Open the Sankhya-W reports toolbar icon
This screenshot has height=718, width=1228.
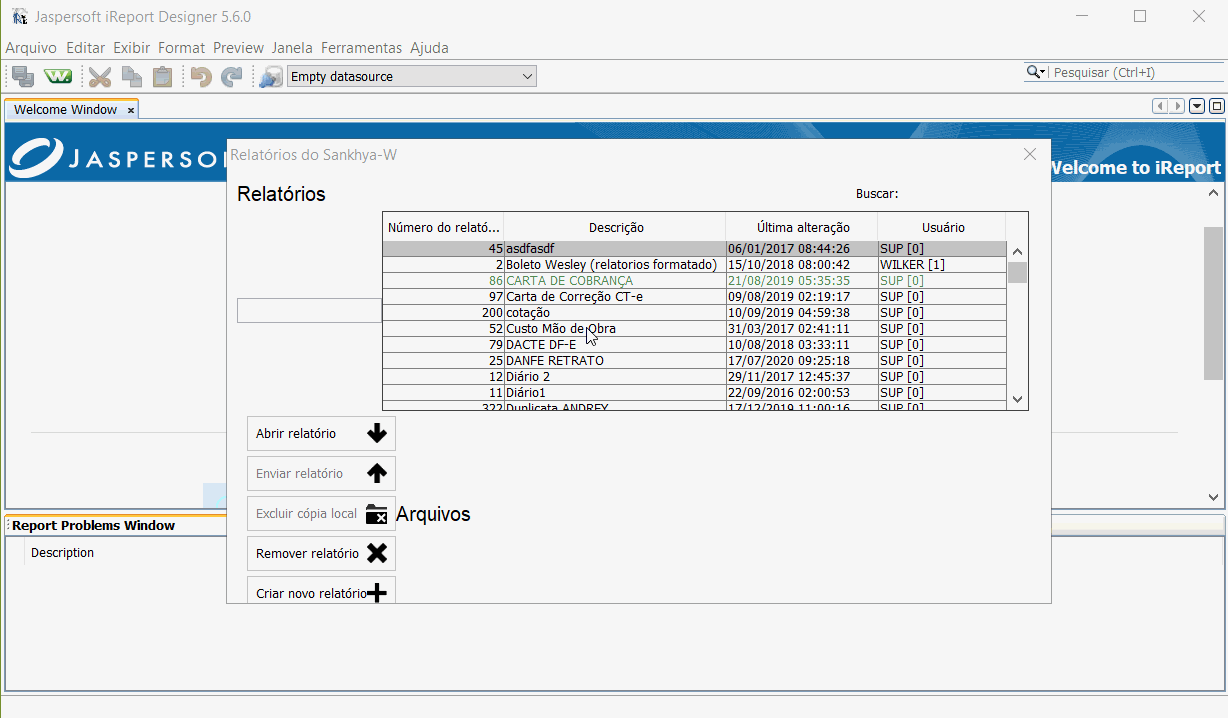coord(58,77)
